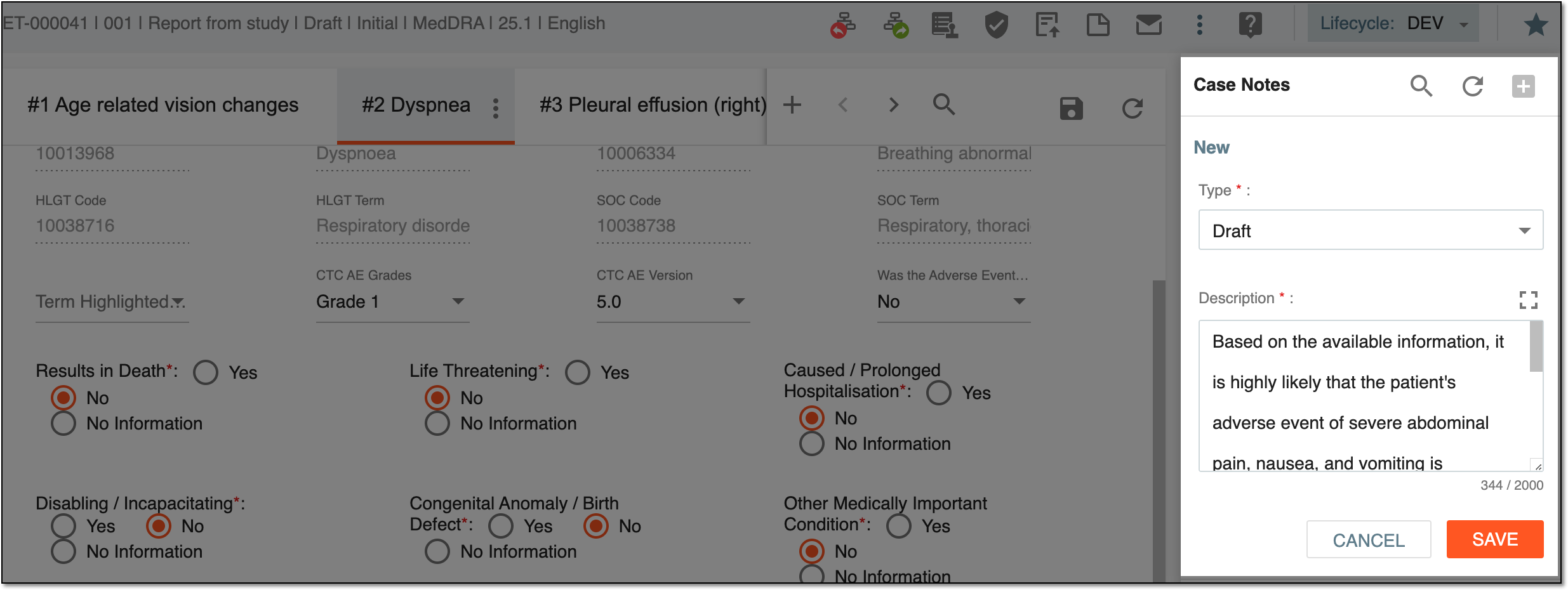Screen dimensions: 1568x590
Task: Switch to #3 Pleural effusion (right) tab
Action: tap(653, 105)
